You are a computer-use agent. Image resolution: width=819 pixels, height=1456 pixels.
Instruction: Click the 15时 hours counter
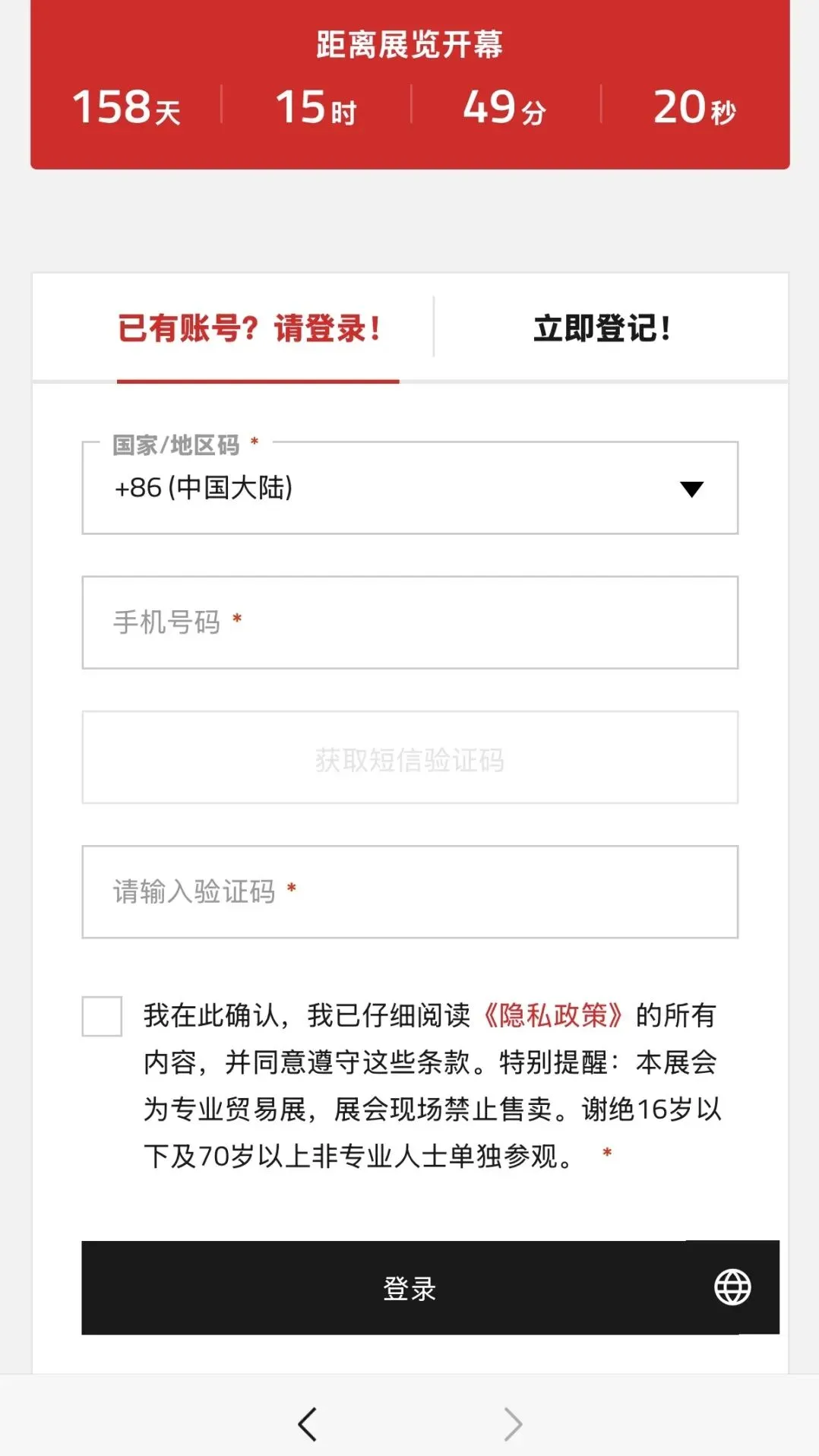(x=315, y=107)
